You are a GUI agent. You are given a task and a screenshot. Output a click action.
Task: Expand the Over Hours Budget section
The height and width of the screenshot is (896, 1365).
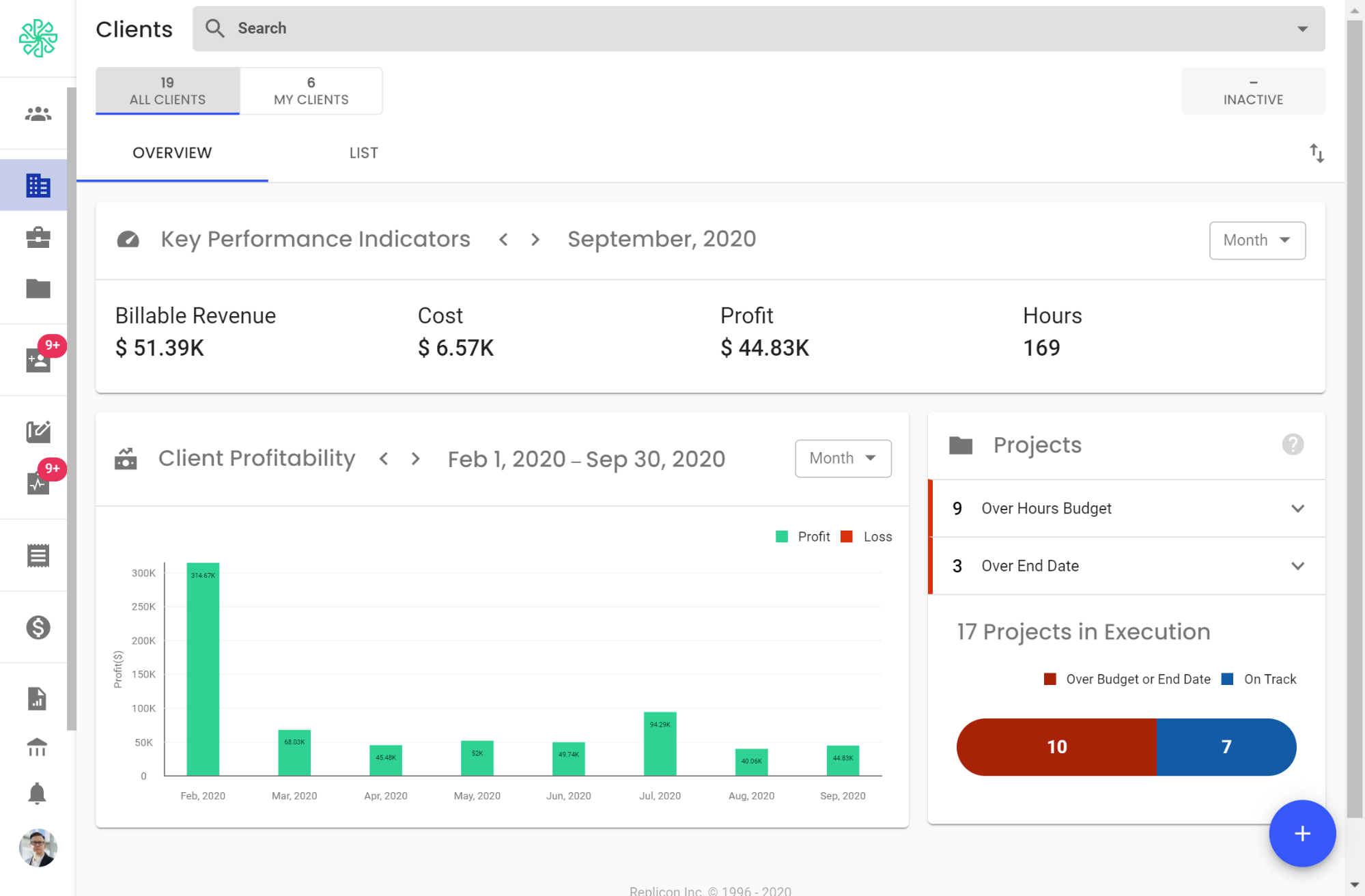tap(1297, 508)
